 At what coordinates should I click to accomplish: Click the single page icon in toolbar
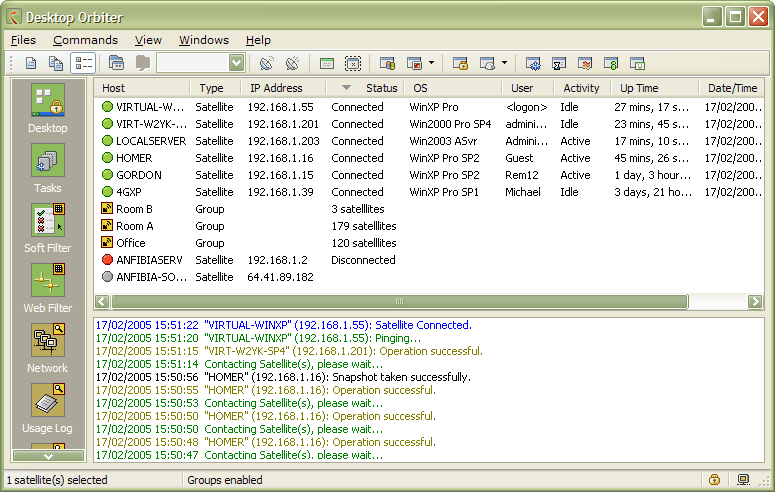point(31,63)
